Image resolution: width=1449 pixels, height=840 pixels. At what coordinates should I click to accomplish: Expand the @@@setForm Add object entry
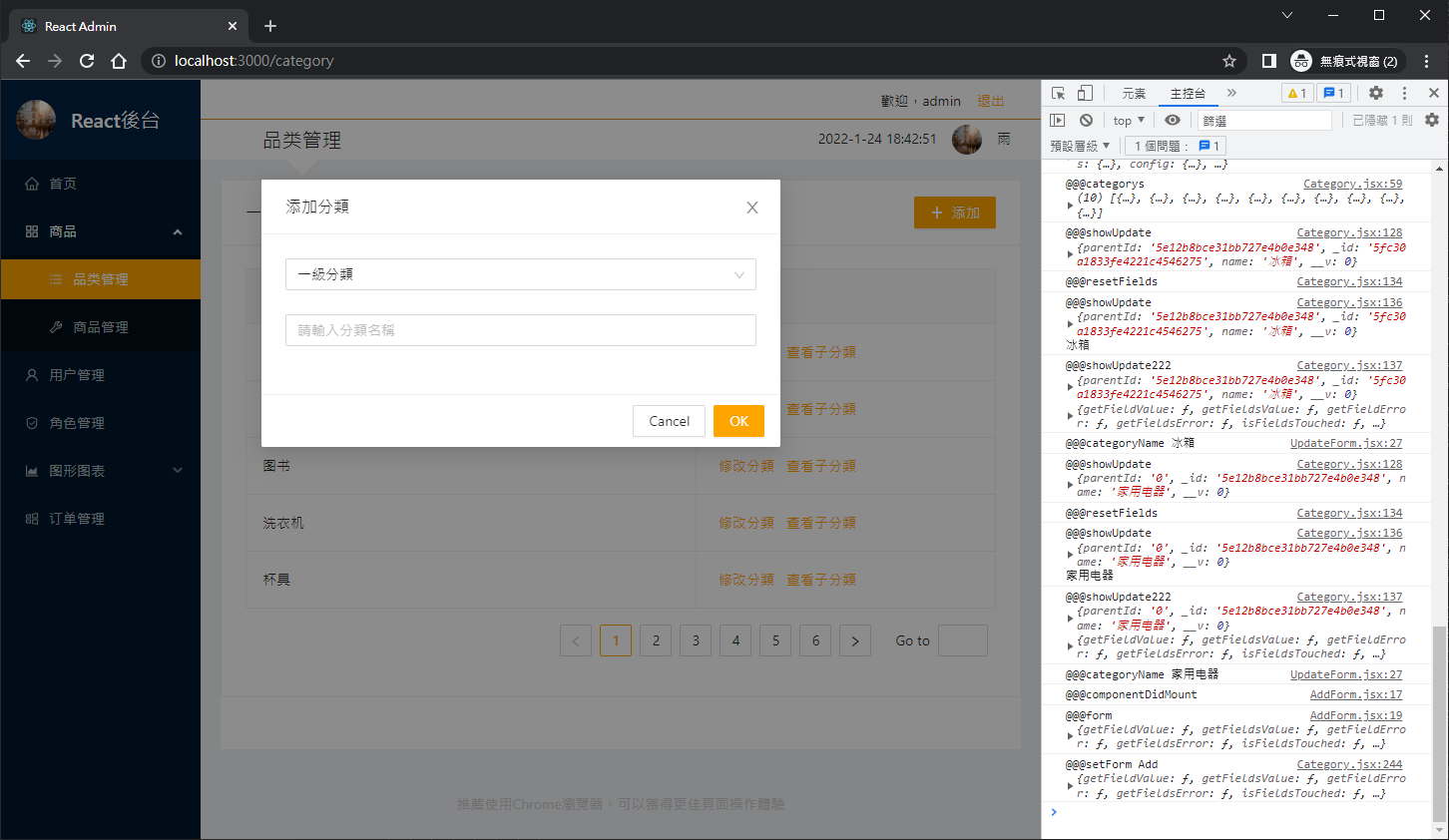tap(1070, 786)
